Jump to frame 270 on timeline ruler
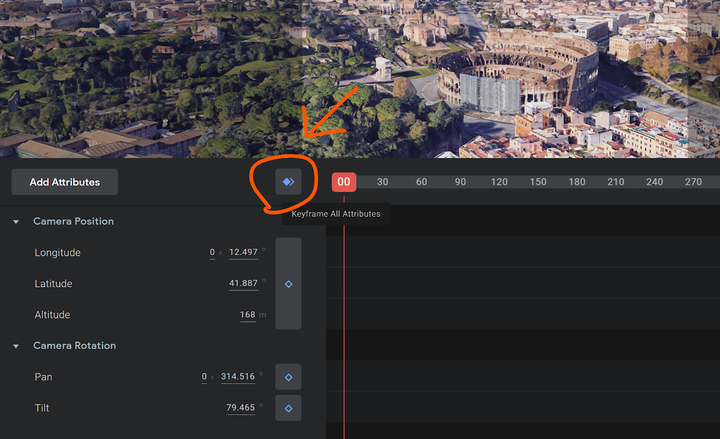 [x=693, y=182]
